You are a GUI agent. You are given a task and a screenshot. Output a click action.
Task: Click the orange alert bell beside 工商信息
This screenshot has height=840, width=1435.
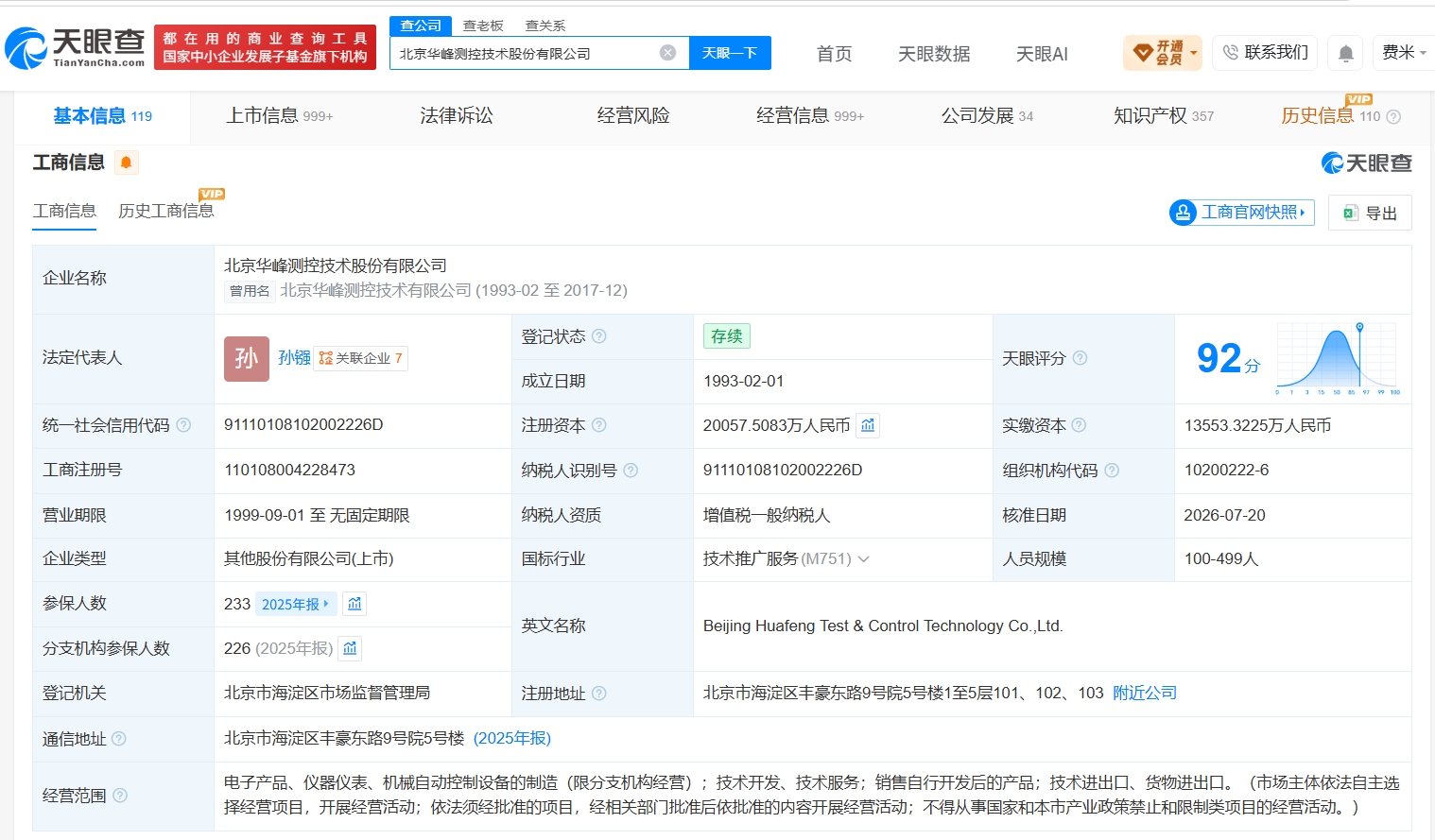tap(126, 163)
